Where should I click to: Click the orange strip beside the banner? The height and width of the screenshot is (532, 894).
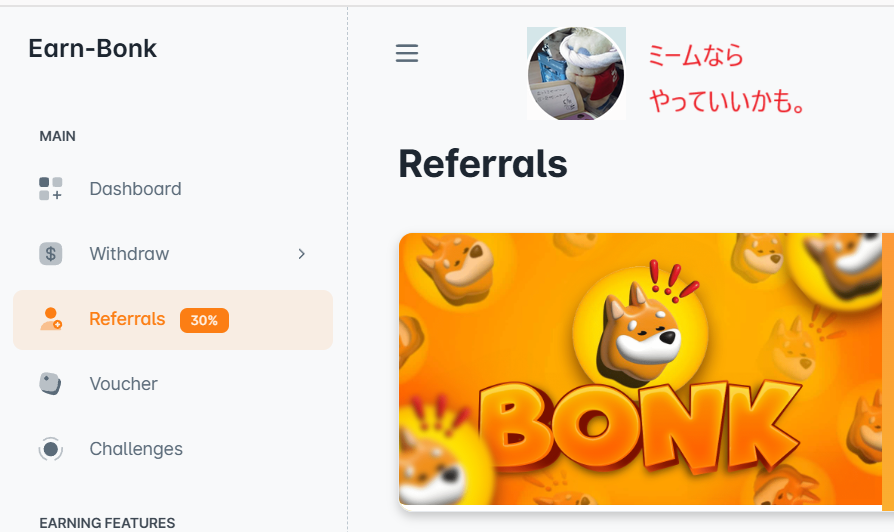pyautogui.click(x=888, y=372)
